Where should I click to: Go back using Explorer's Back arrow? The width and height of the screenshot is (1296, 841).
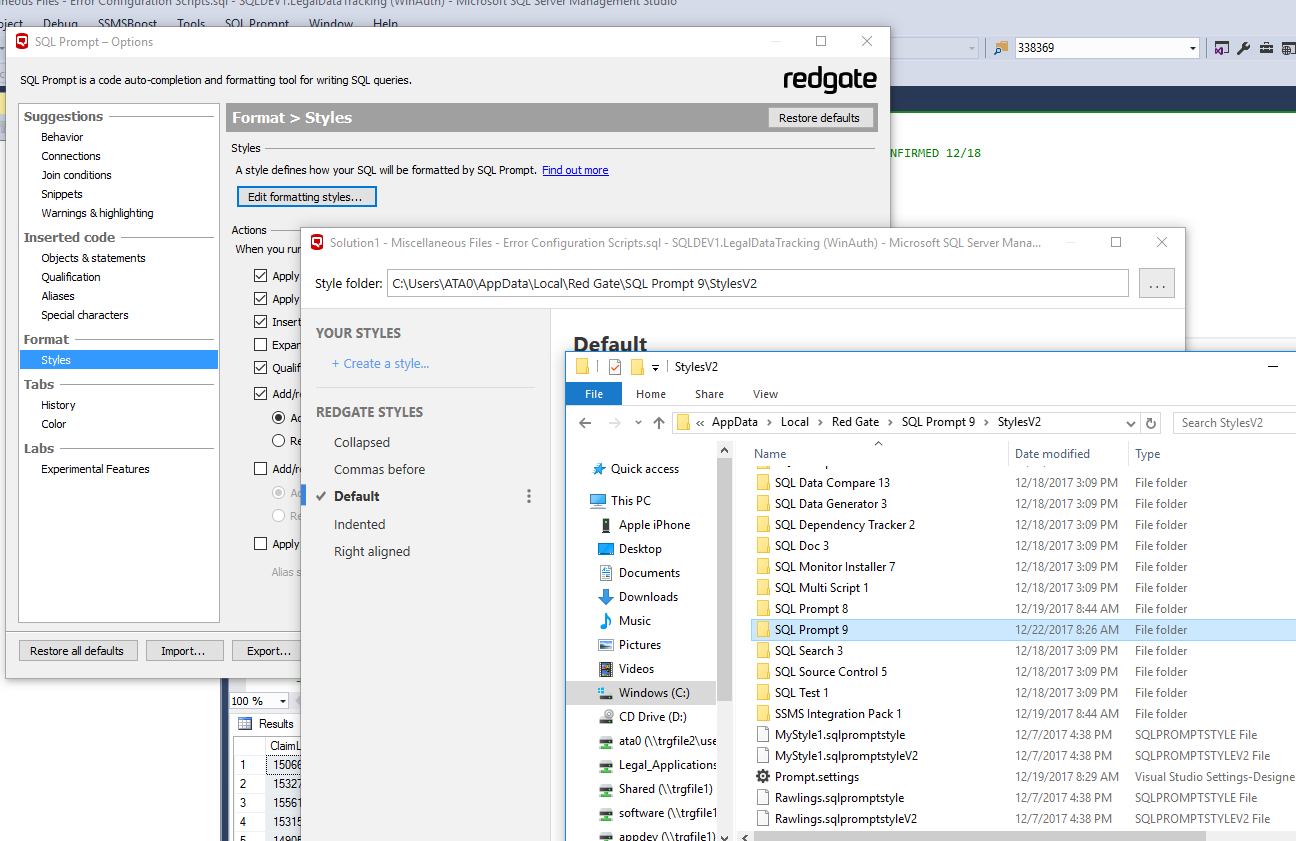tap(586, 423)
